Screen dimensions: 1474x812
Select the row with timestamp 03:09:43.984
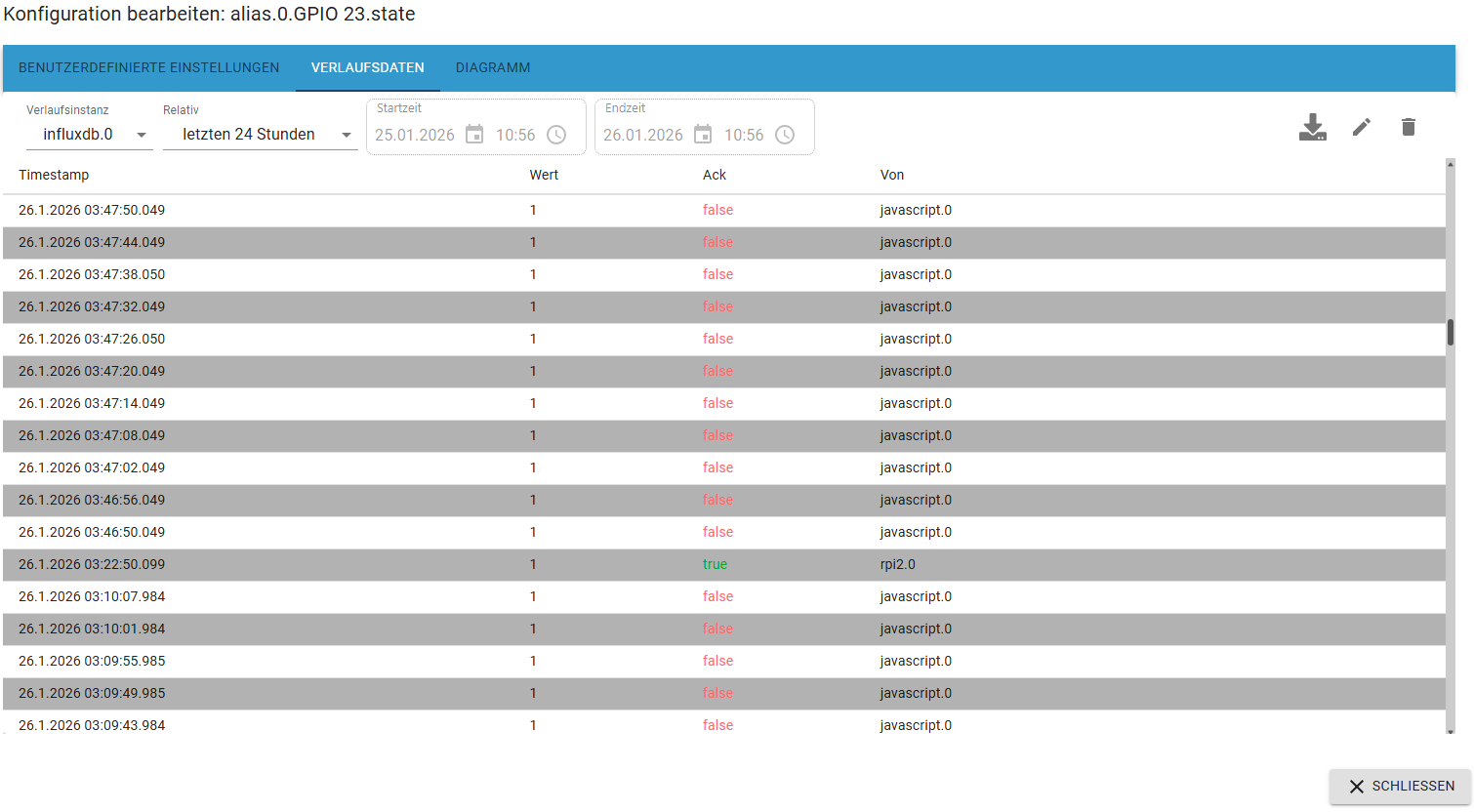coord(724,722)
